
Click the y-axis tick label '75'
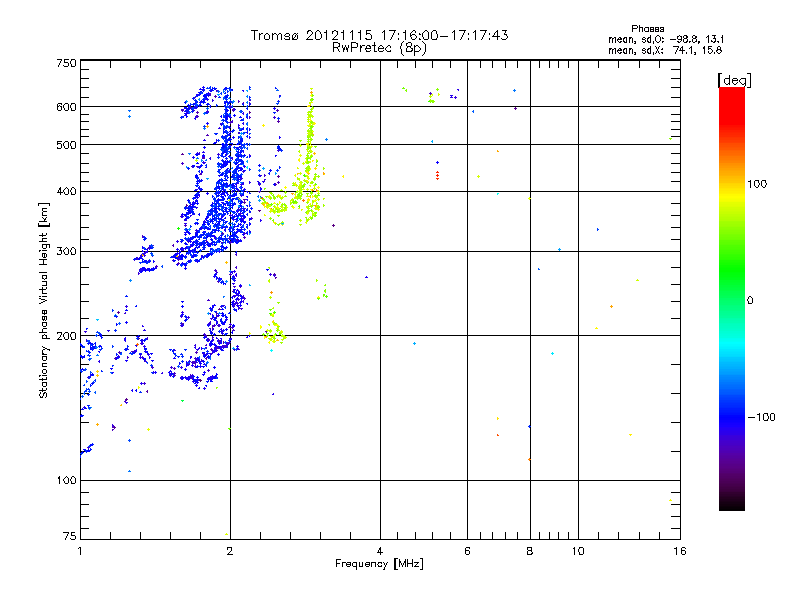point(70,536)
